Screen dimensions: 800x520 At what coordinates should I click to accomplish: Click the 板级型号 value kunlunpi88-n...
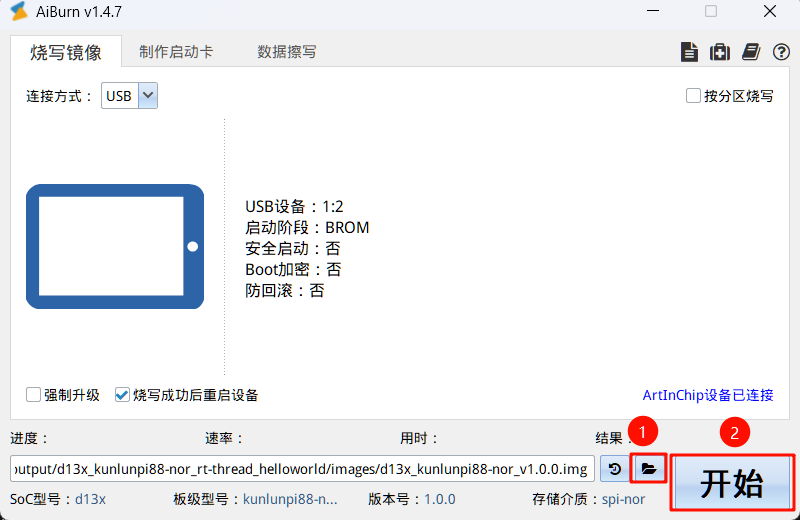pyautogui.click(x=290, y=499)
